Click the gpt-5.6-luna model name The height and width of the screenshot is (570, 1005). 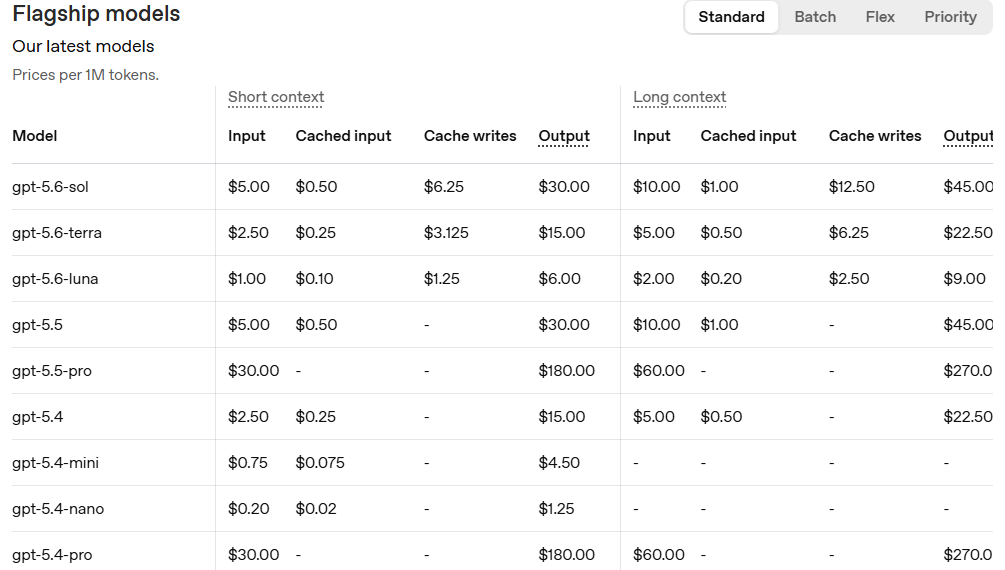click(x=55, y=279)
